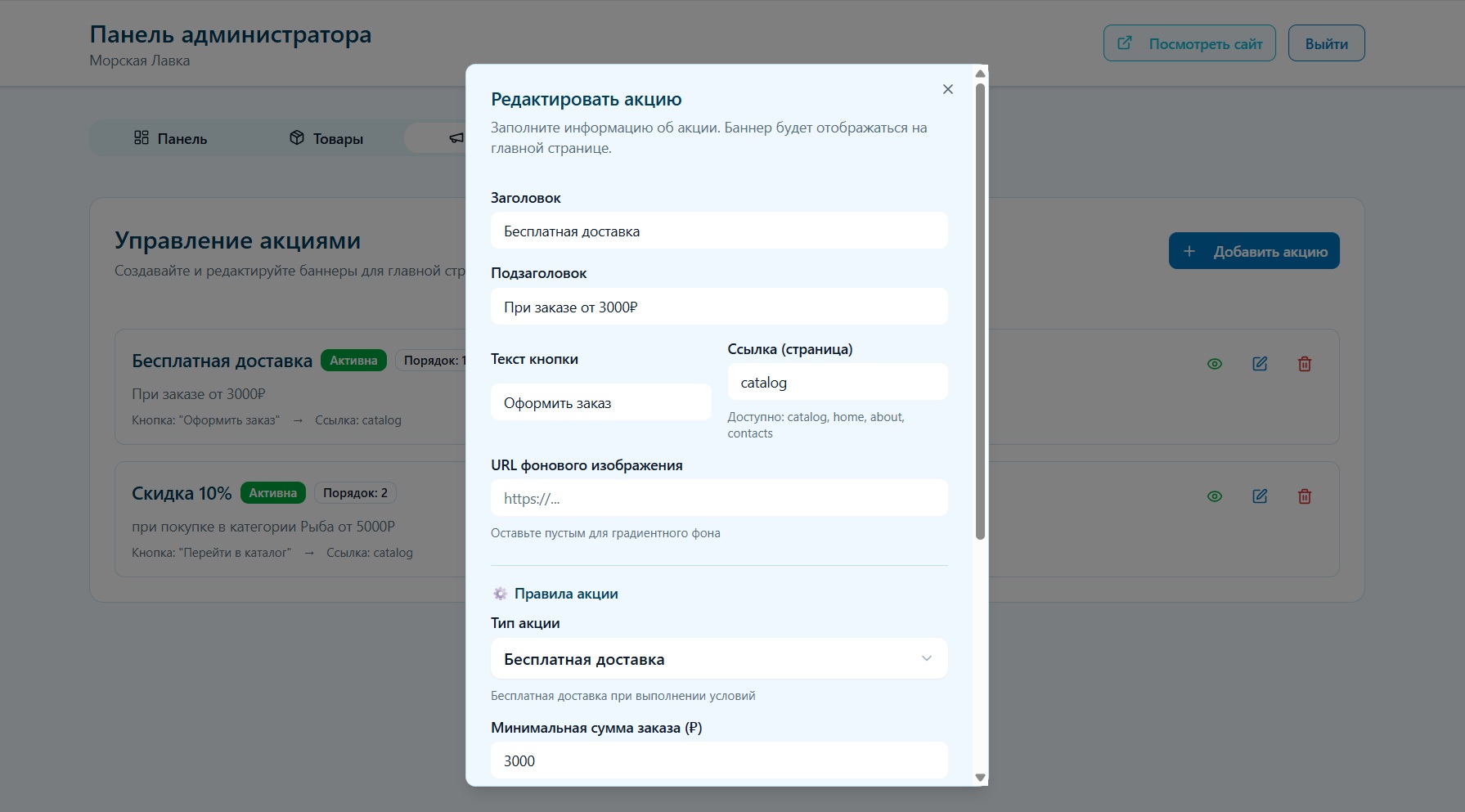Toggle visibility of Бесплатная доставка promotion
Viewport: 1465px width, 812px height.
coord(1215,364)
